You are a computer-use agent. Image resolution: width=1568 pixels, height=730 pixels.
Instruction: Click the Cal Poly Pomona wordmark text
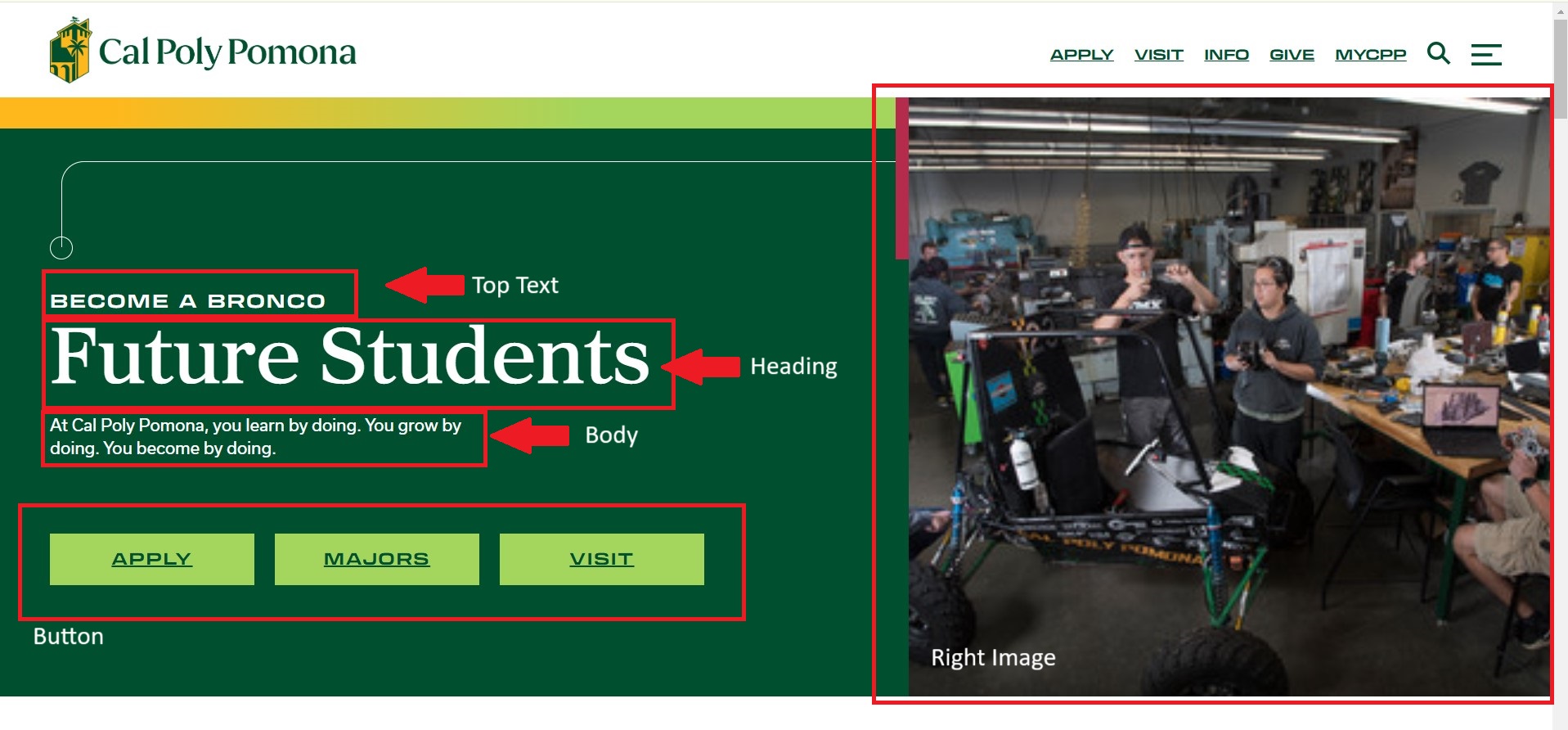tap(227, 52)
